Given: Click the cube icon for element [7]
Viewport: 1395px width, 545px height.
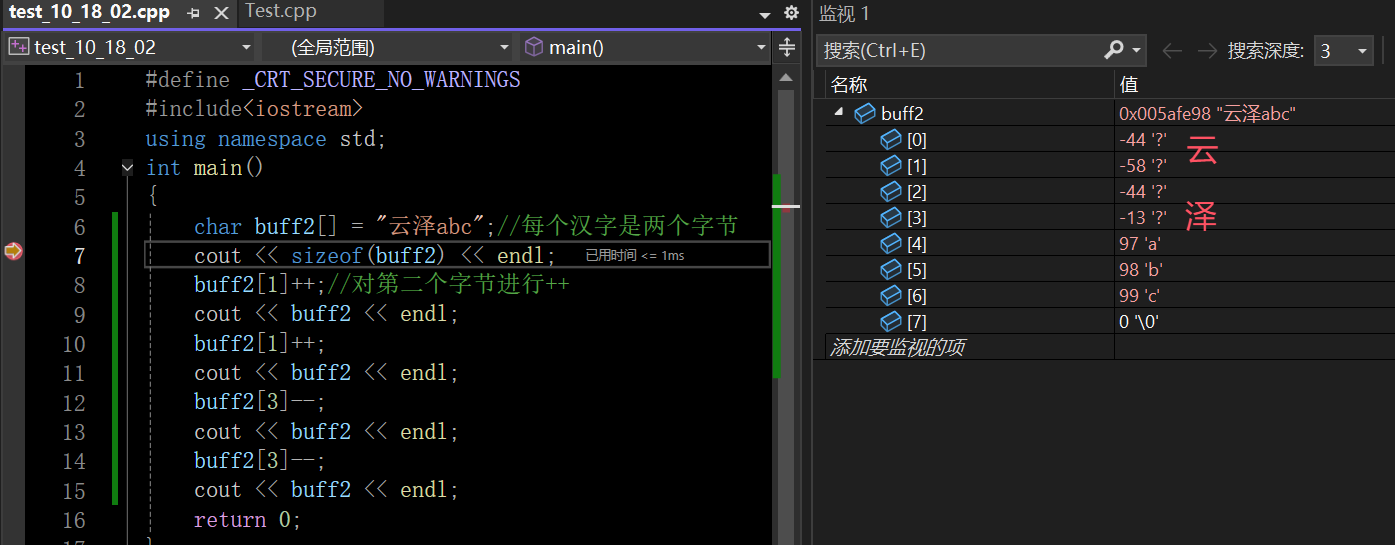Looking at the screenshot, I should coord(890,322).
